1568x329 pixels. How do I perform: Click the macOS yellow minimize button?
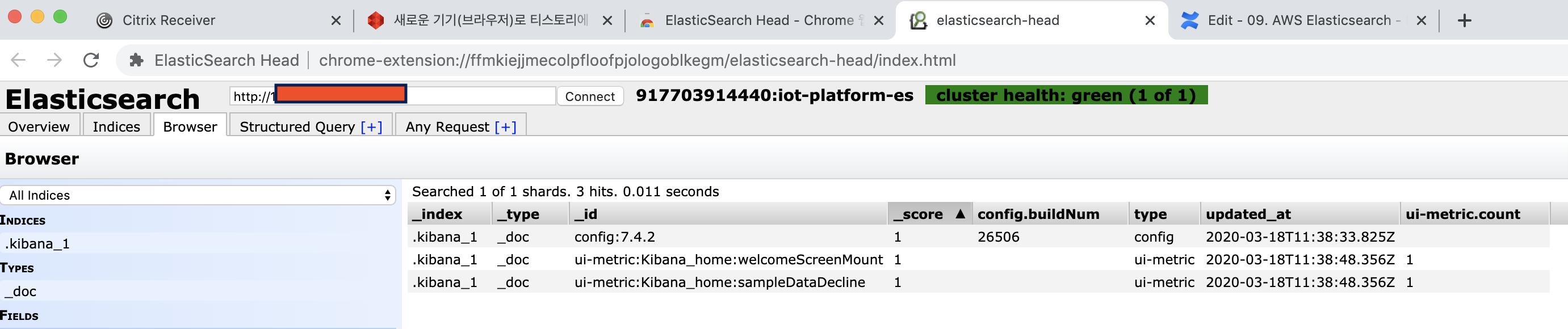[x=37, y=17]
